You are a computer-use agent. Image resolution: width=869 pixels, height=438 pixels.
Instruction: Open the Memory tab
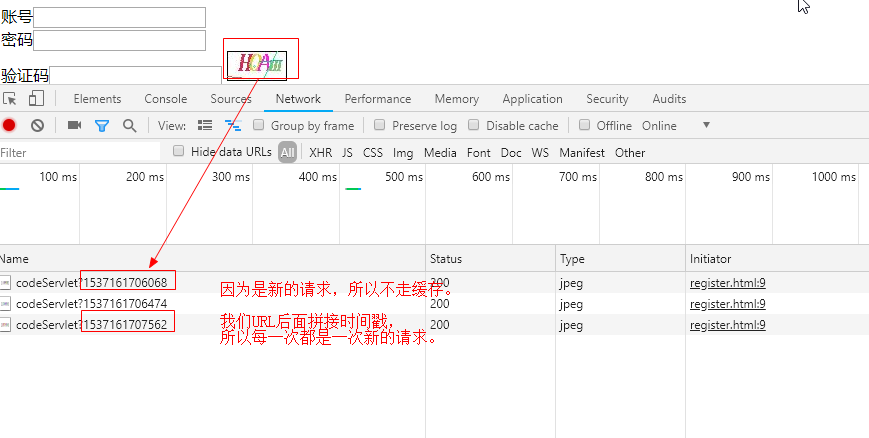click(x=457, y=99)
